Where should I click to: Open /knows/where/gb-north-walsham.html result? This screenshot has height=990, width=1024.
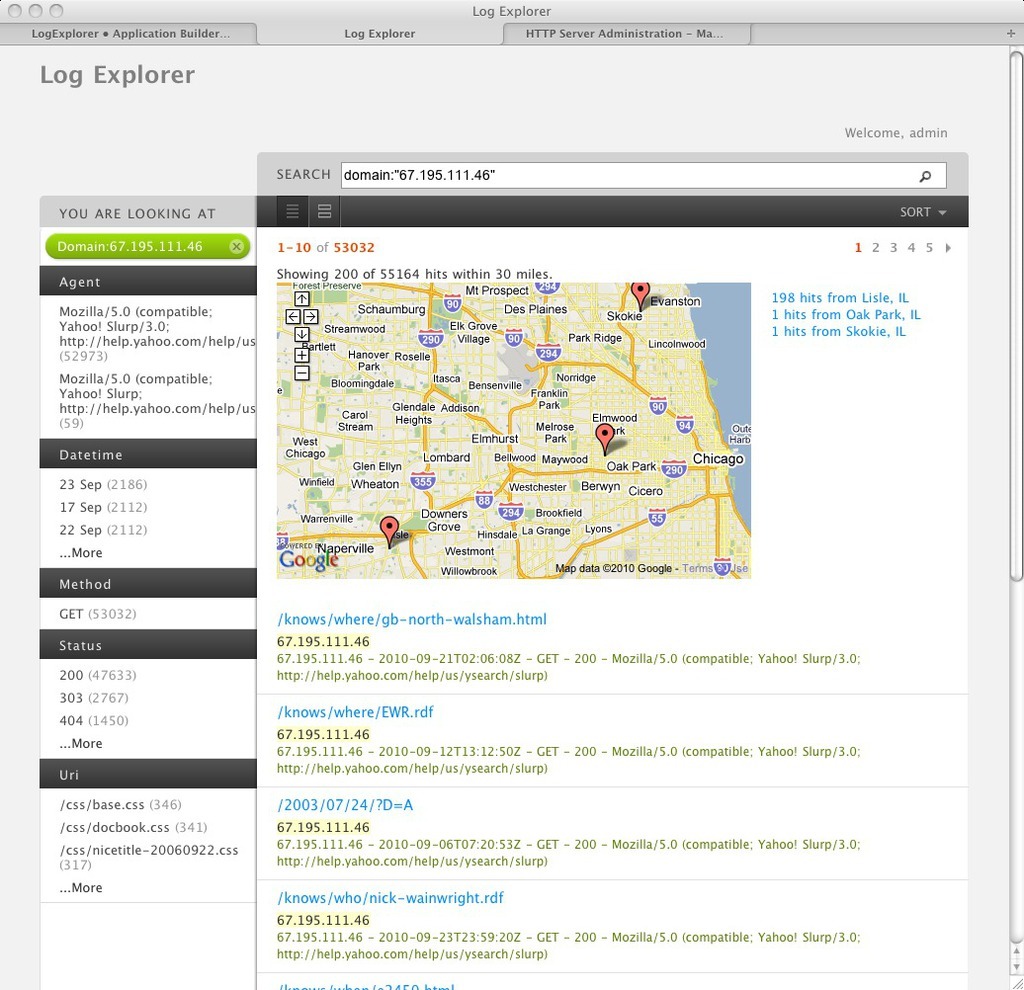point(412,619)
